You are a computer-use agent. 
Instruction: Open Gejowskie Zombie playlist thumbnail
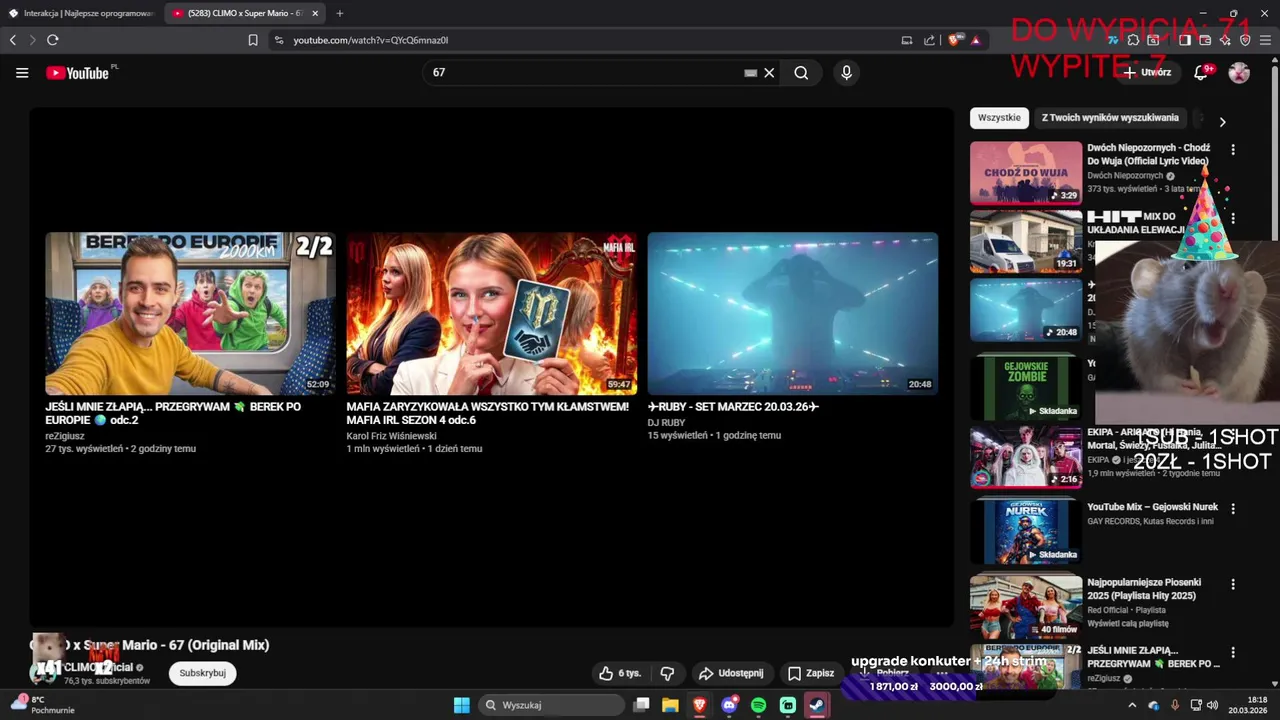pos(1026,387)
